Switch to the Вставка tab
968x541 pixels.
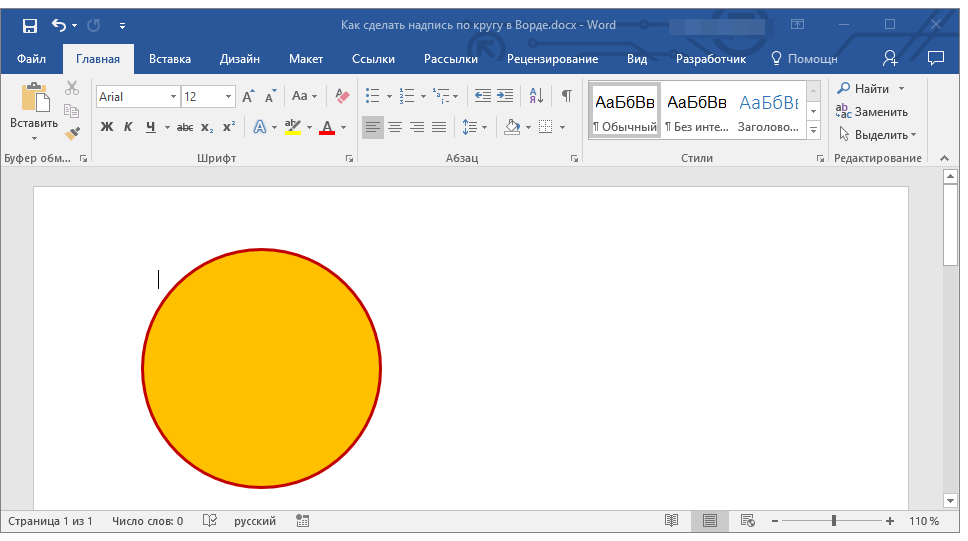(170, 59)
